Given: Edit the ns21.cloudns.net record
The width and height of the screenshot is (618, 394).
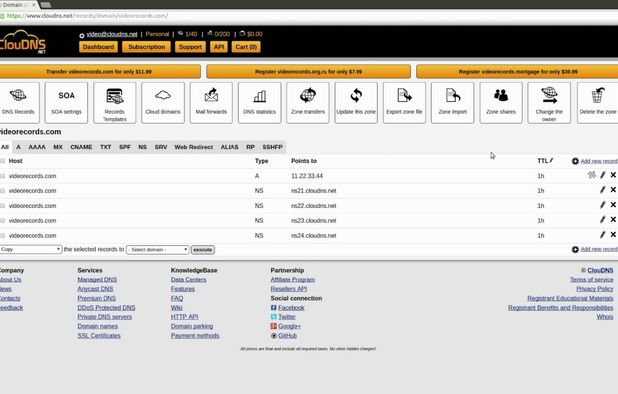Looking at the screenshot, I should (603, 190).
